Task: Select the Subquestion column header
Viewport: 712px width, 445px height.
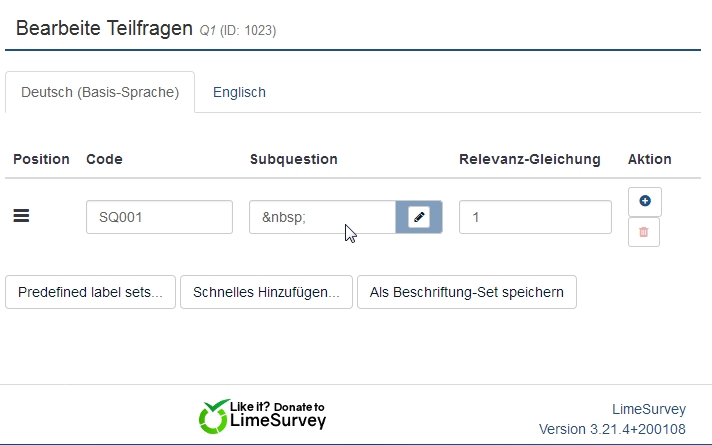Action: 293,159
